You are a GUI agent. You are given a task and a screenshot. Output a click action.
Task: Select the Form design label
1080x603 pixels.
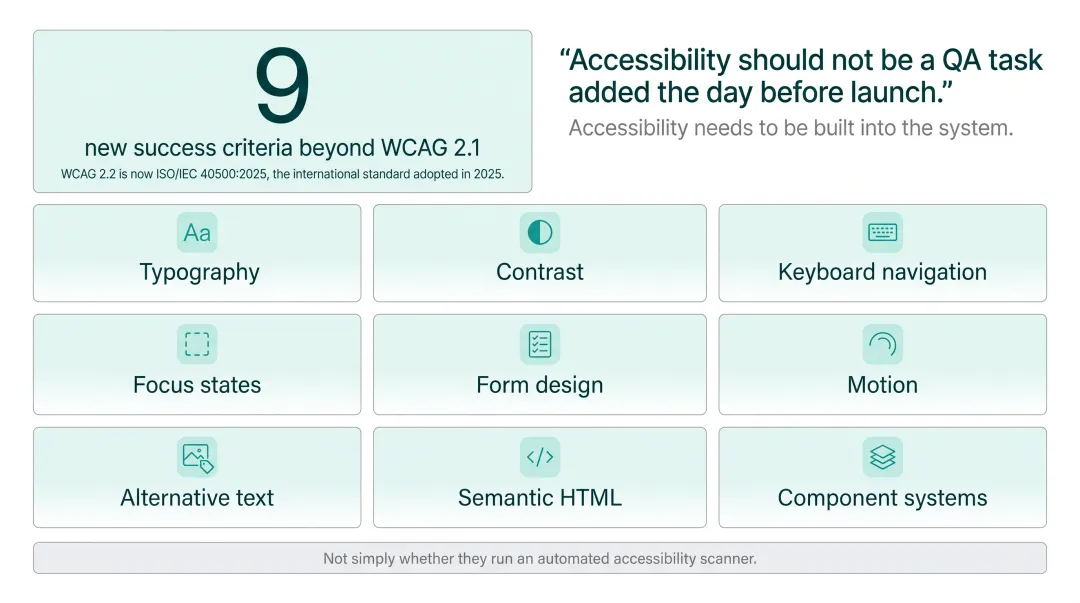point(540,385)
